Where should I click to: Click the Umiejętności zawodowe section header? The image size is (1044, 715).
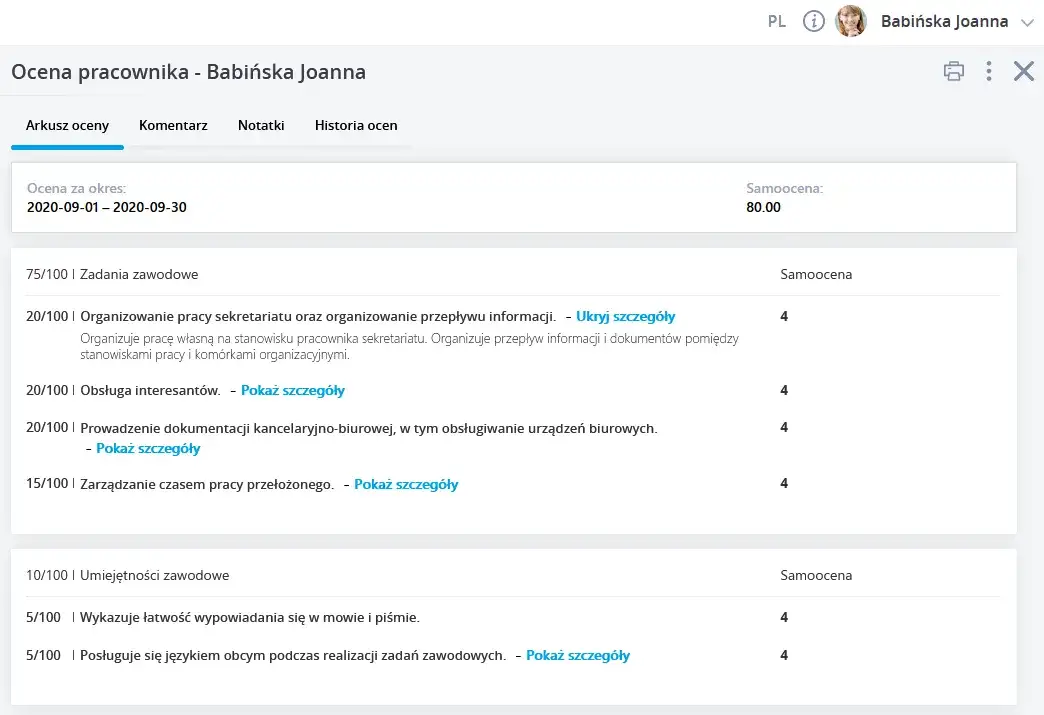154,576
